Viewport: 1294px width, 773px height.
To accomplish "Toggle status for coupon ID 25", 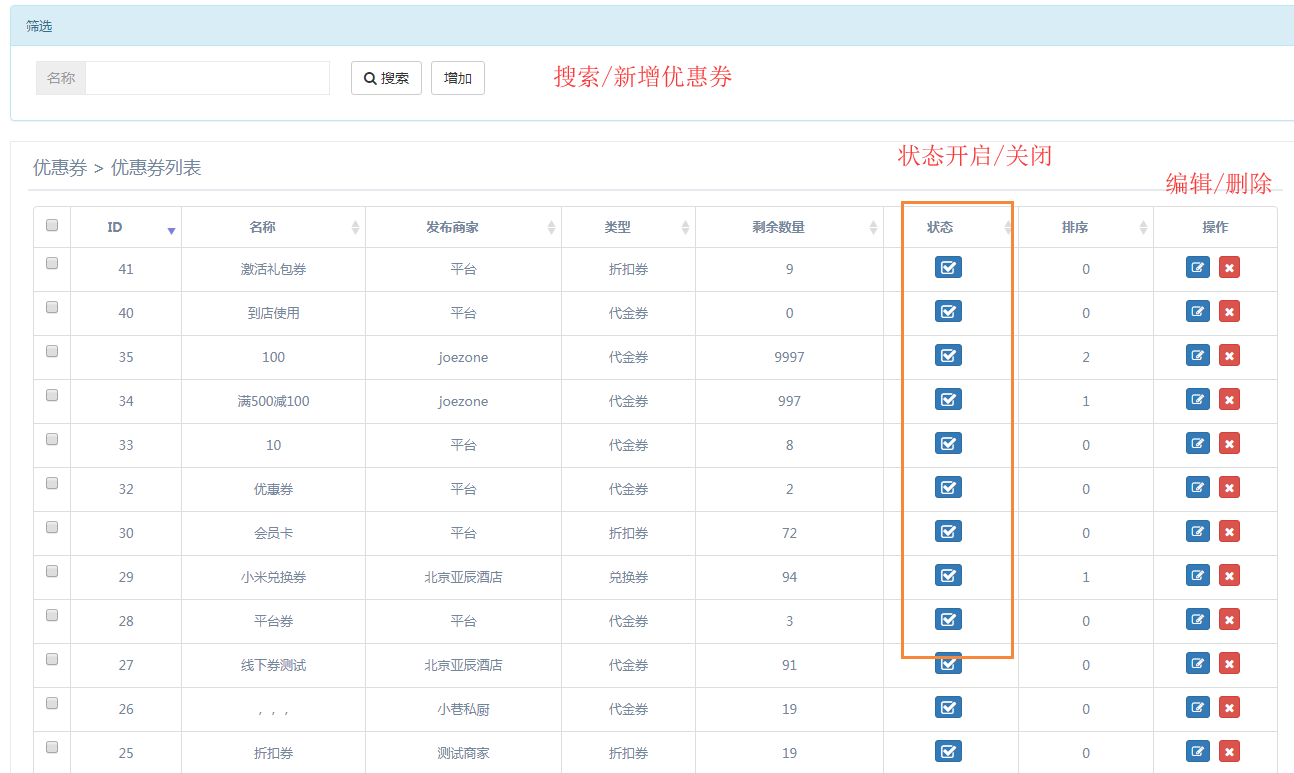I will (948, 751).
